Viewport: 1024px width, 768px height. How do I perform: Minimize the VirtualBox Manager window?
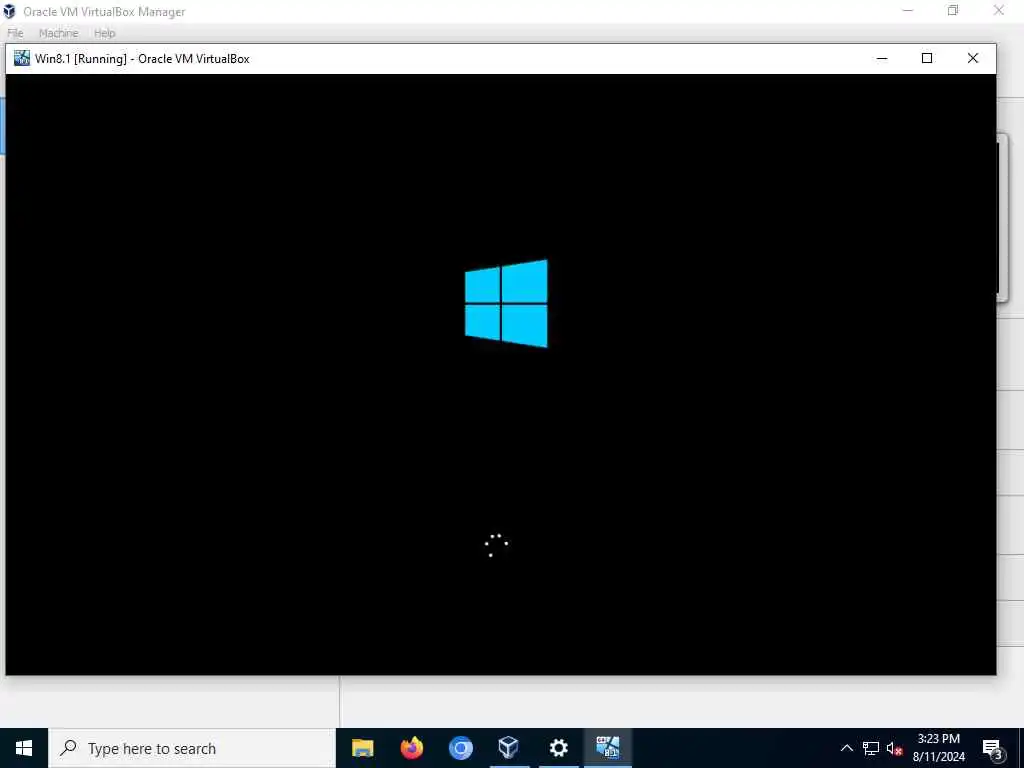click(908, 10)
